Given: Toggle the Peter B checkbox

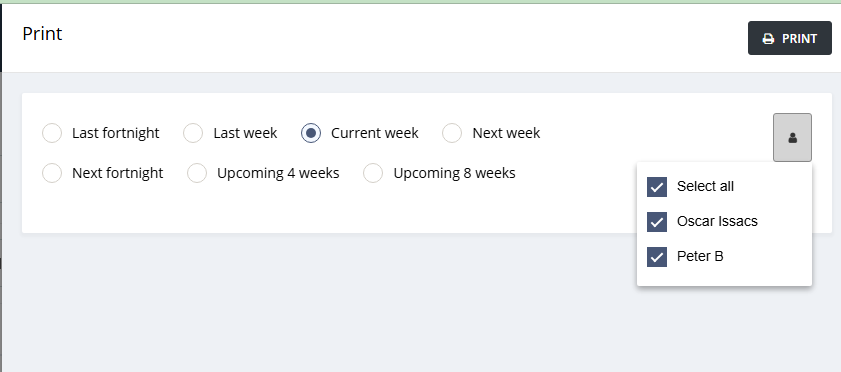Looking at the screenshot, I should 656,257.
